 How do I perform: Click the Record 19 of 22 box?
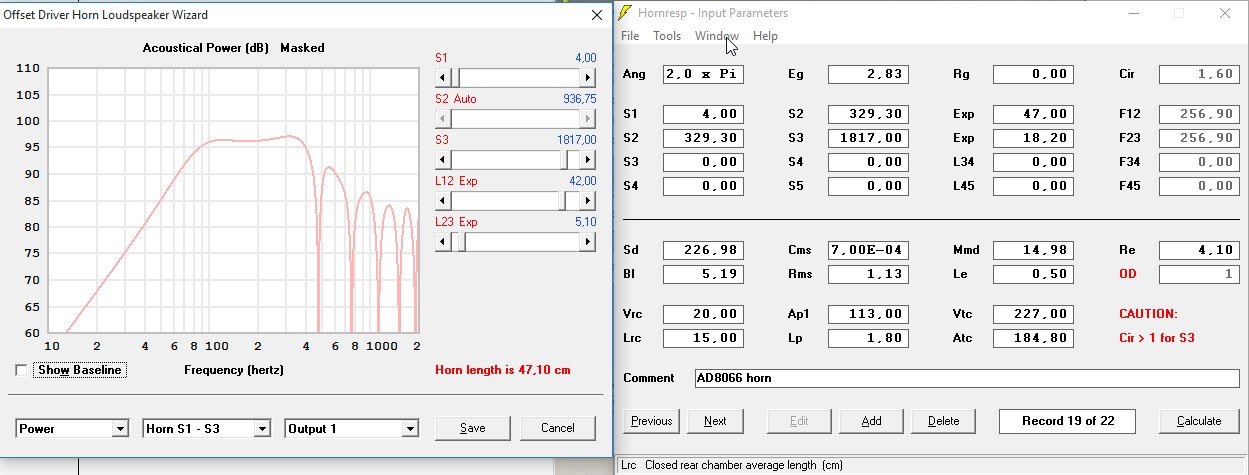pos(1067,421)
